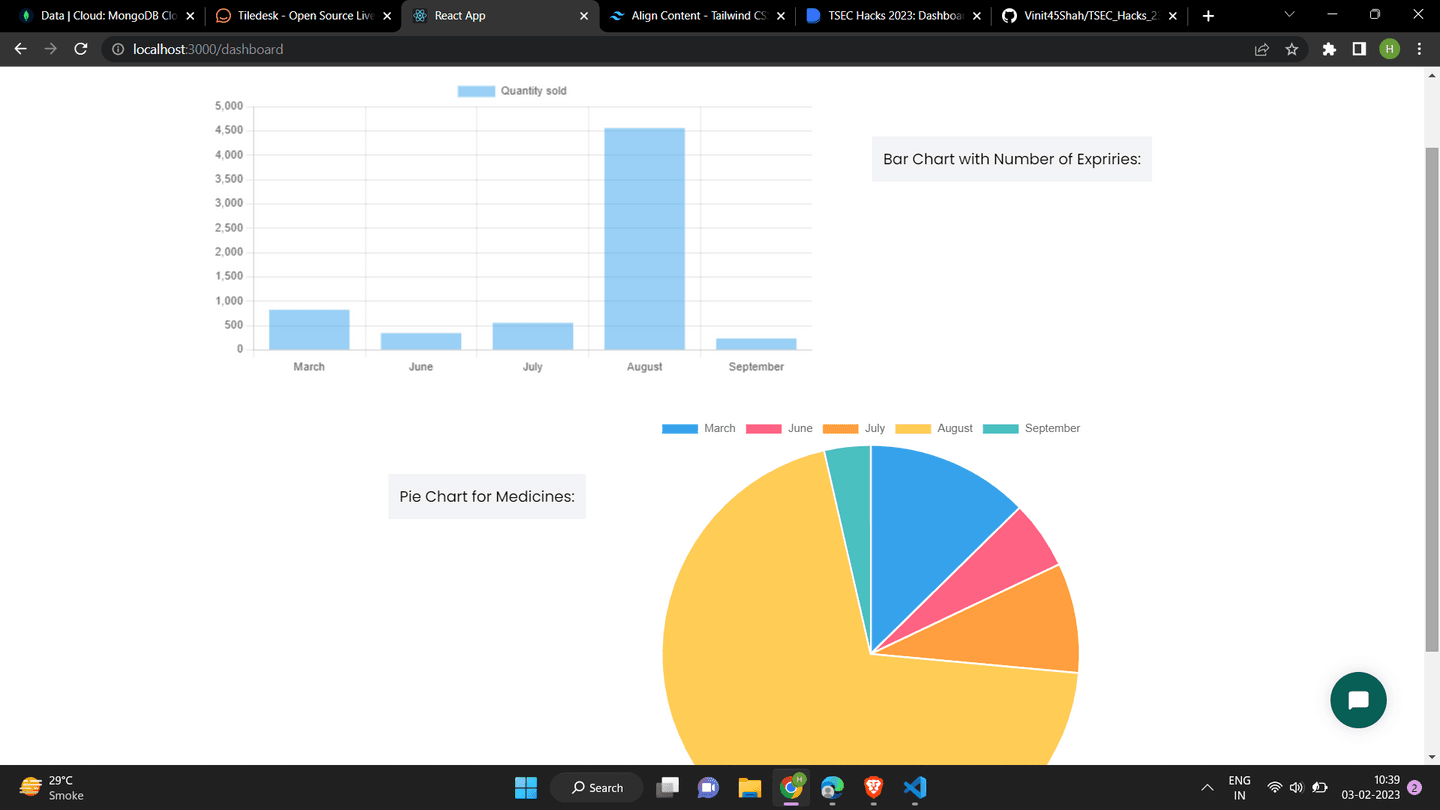
Task: Close the TSEC Hacks 2023 tab
Action: pyautogui.click(x=977, y=16)
